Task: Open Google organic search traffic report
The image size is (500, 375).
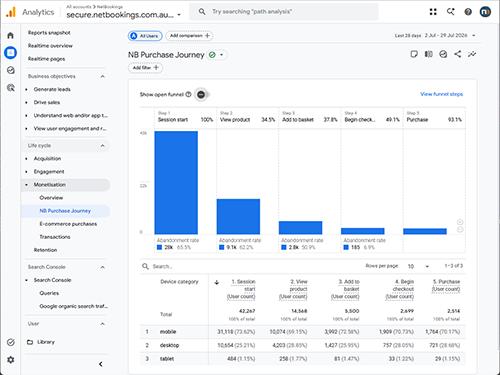Action: tap(73, 306)
